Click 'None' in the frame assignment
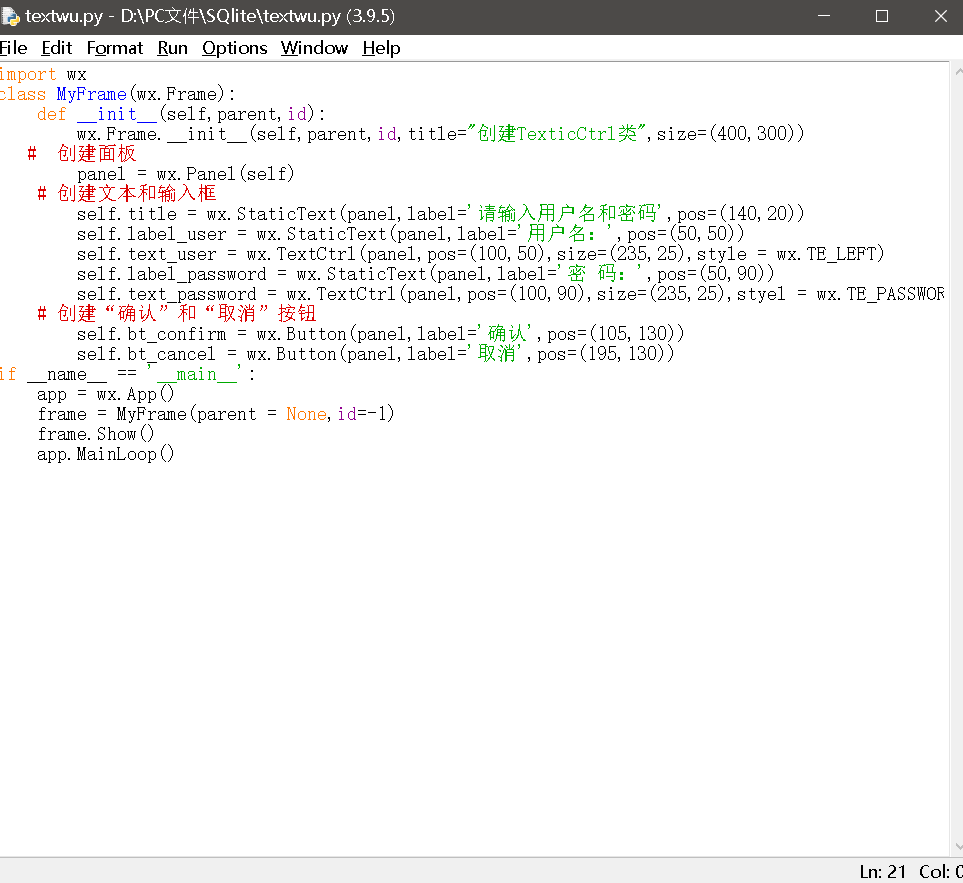 coord(306,414)
